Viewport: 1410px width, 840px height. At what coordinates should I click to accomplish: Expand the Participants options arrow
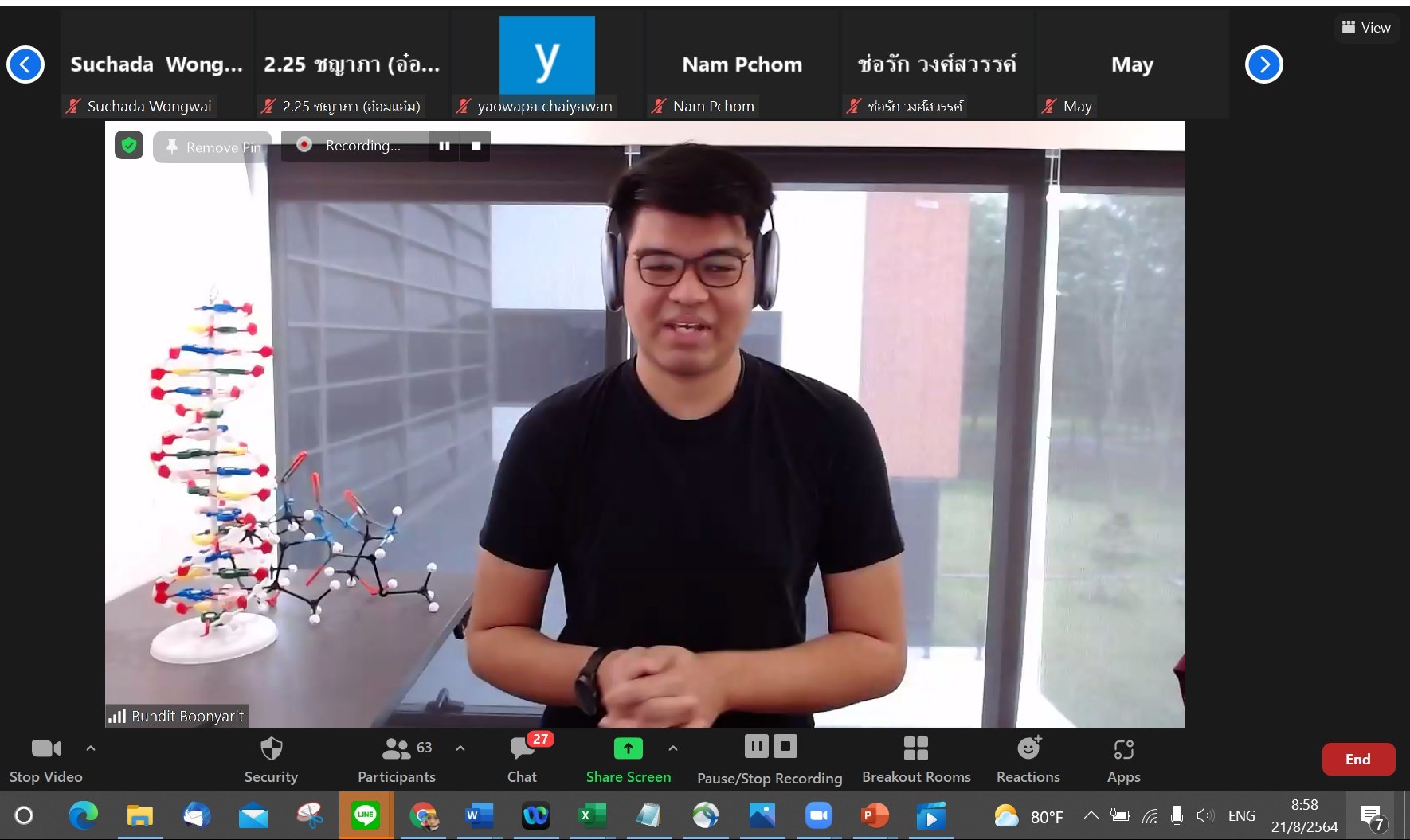coord(460,748)
